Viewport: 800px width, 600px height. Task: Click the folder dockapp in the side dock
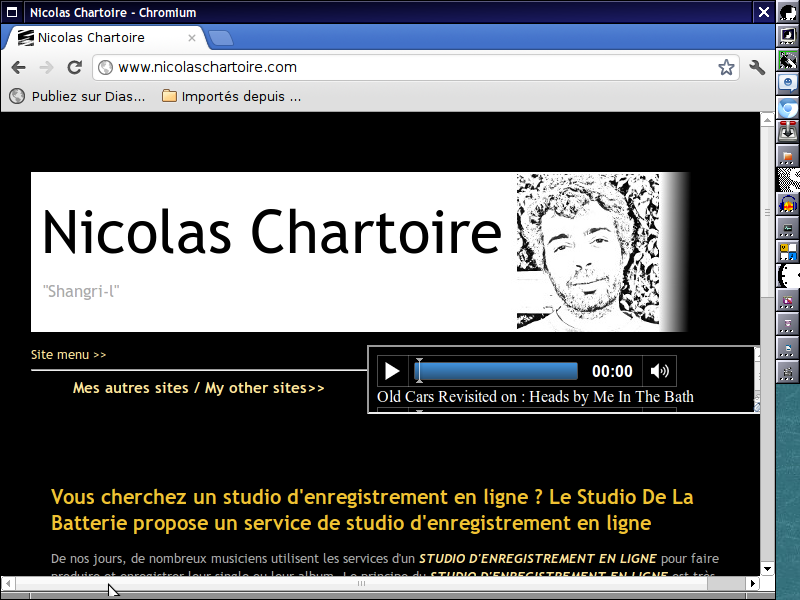[788, 155]
